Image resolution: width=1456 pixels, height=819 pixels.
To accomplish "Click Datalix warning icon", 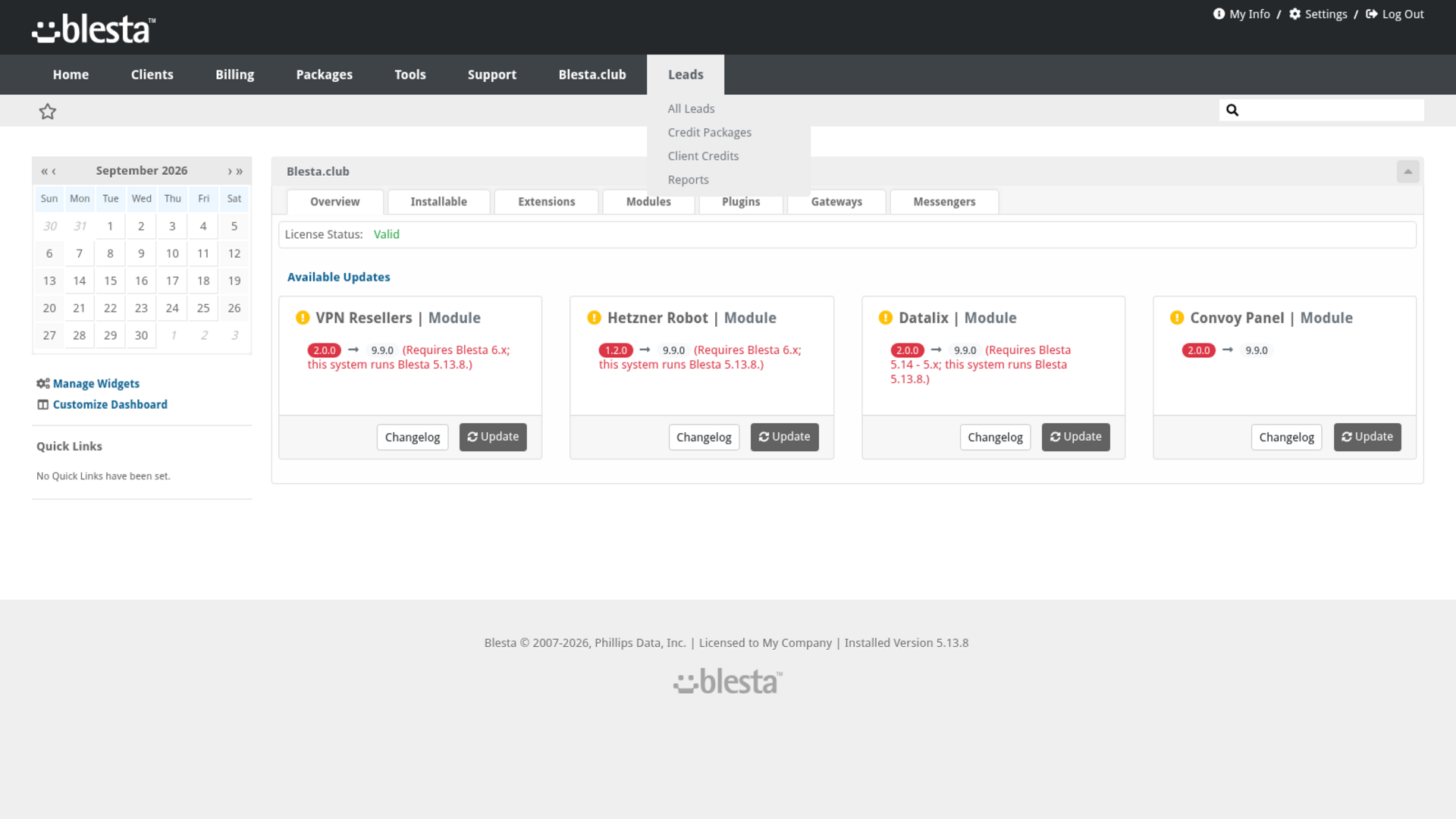I will pos(885,318).
